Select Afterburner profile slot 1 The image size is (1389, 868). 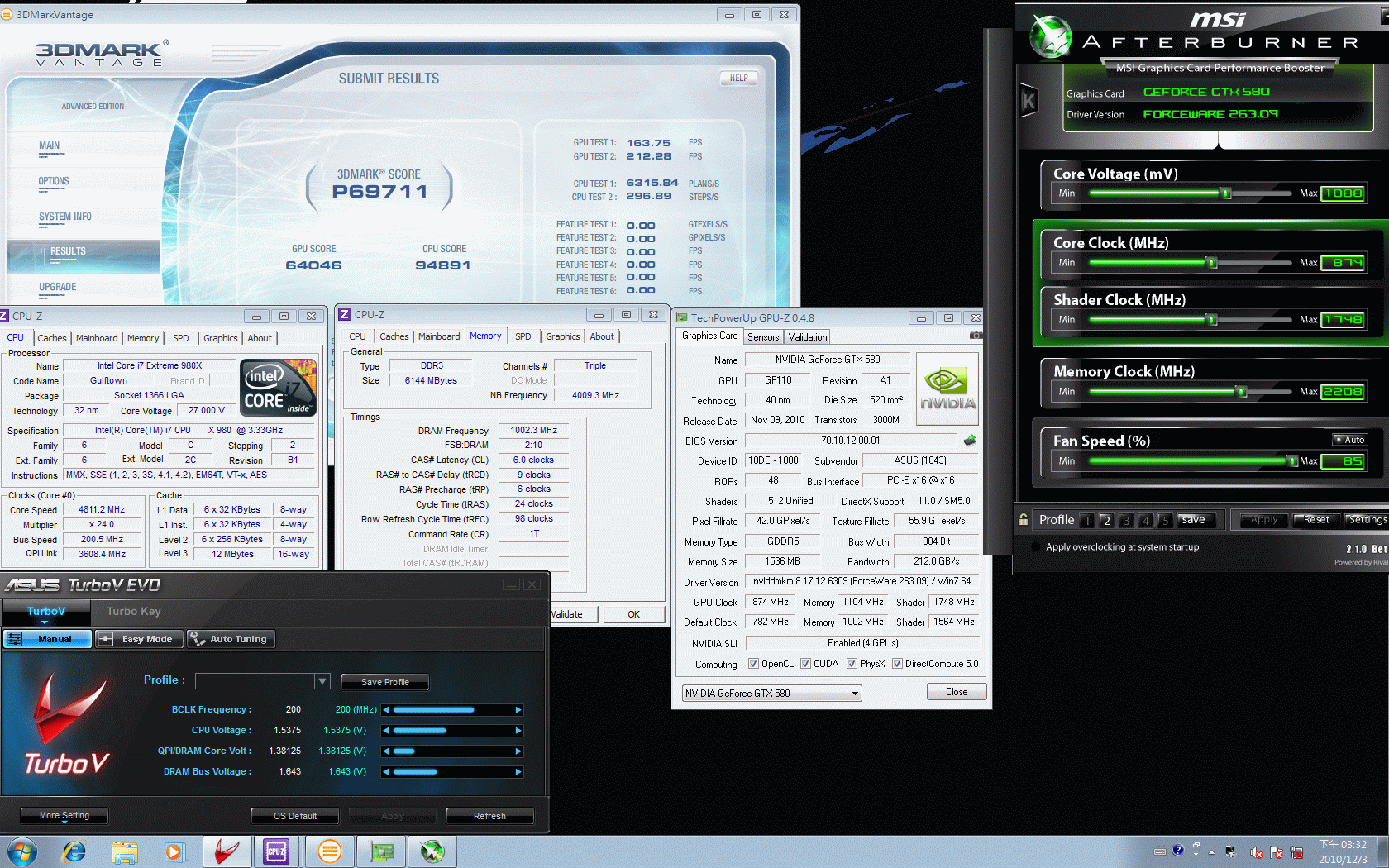1087,520
